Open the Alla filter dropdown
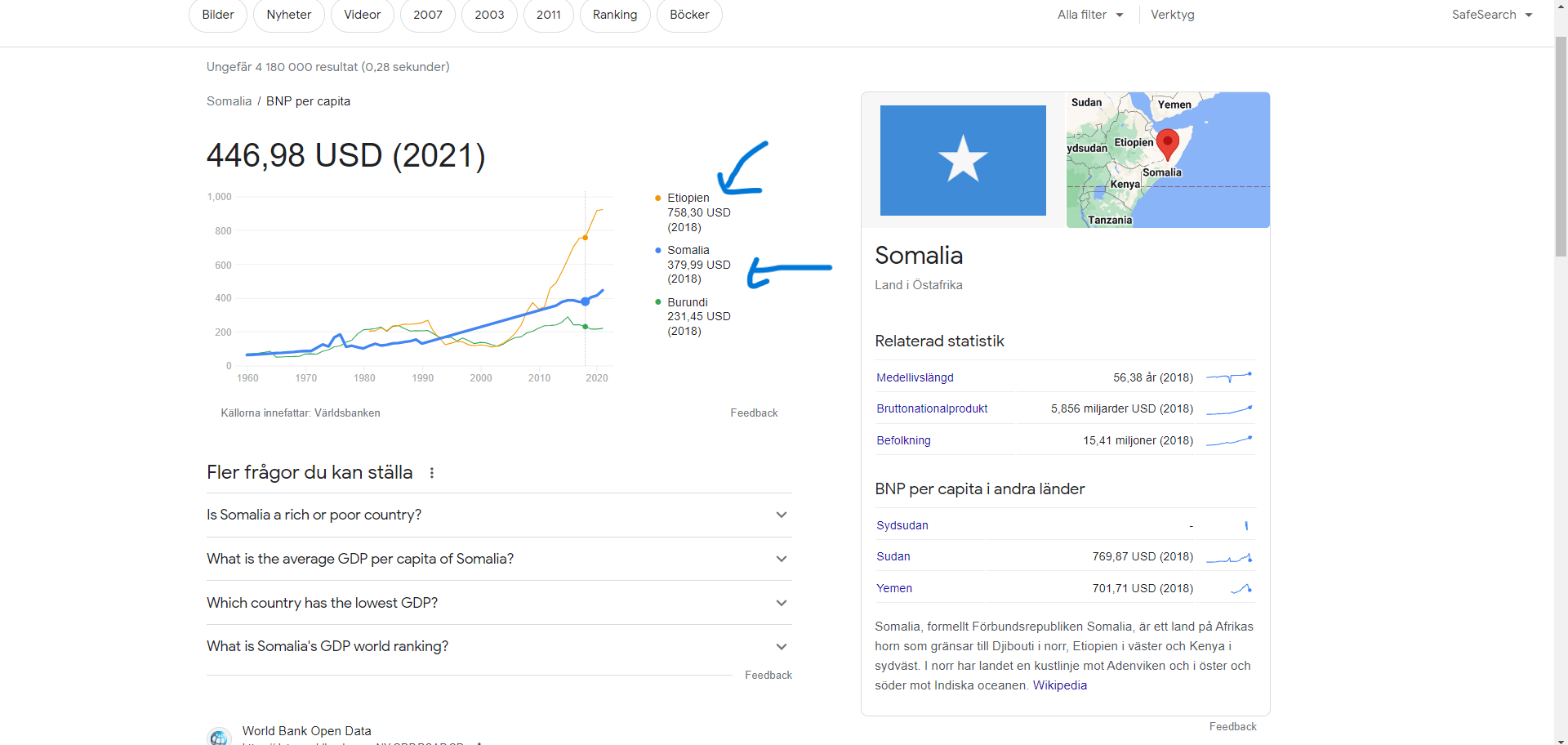Viewport: 1568px width, 745px height. [x=1090, y=15]
